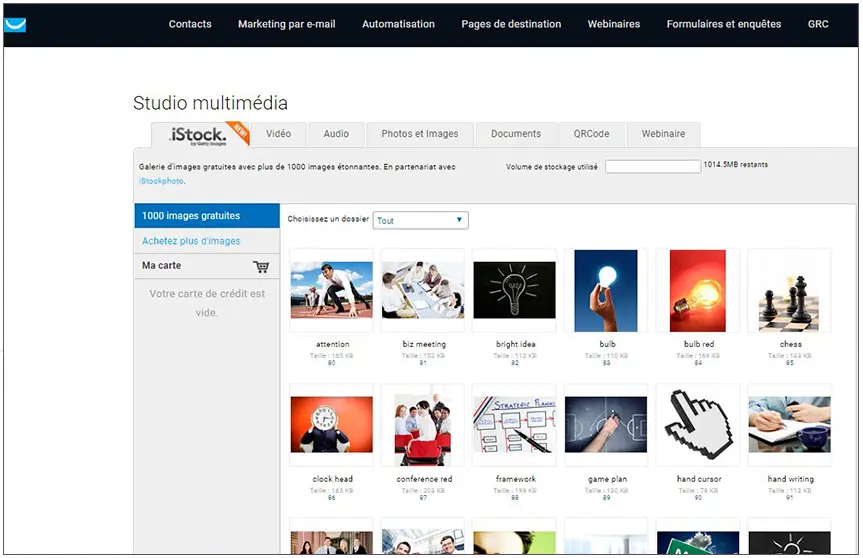
Task: Open the Contacts menu
Action: click(x=190, y=24)
